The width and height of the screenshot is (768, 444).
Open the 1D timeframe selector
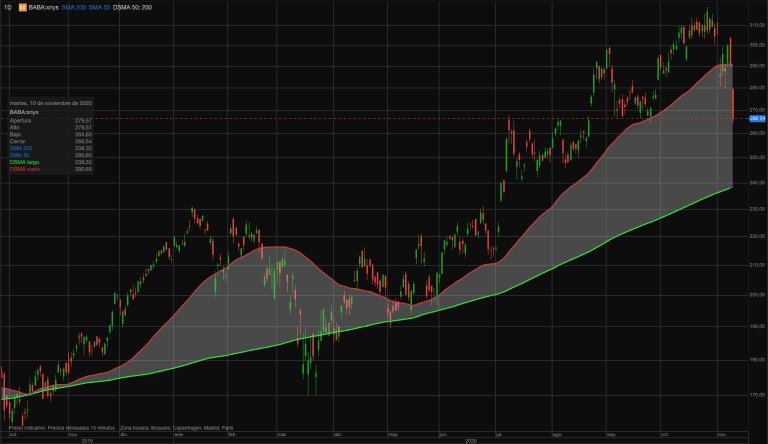point(7,6)
